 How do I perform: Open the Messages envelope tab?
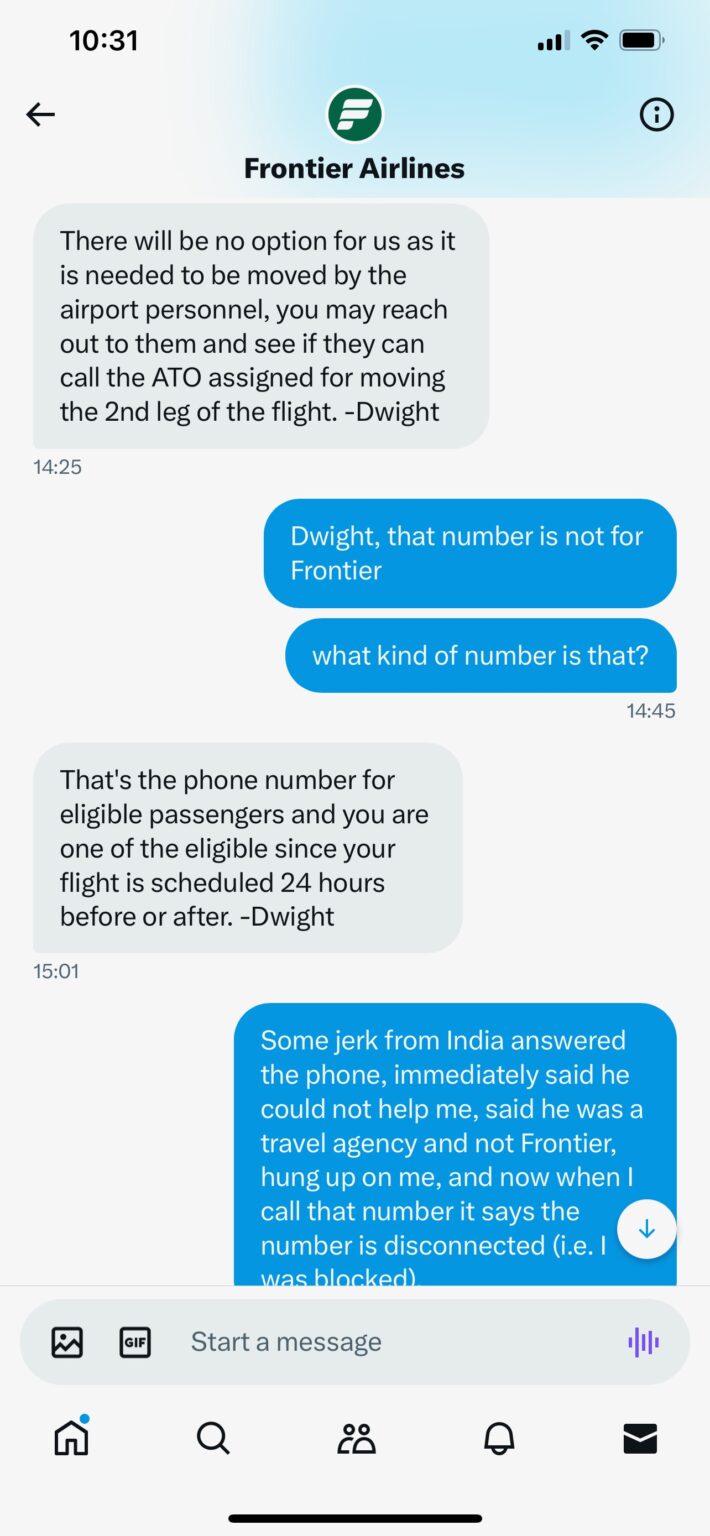coord(640,1438)
